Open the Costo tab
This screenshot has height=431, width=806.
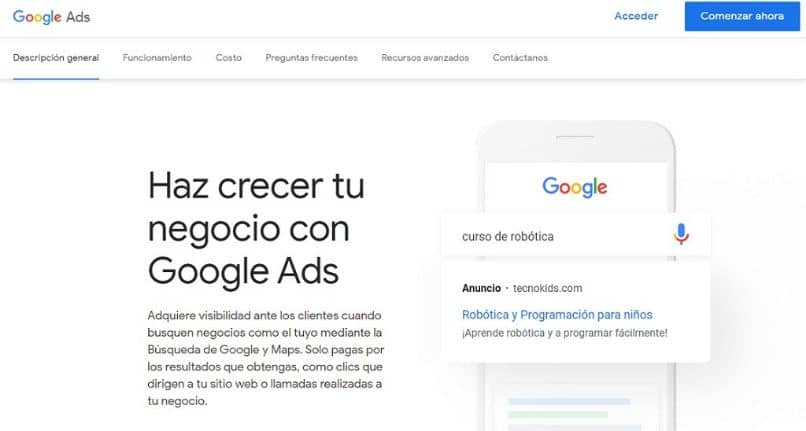coord(229,58)
